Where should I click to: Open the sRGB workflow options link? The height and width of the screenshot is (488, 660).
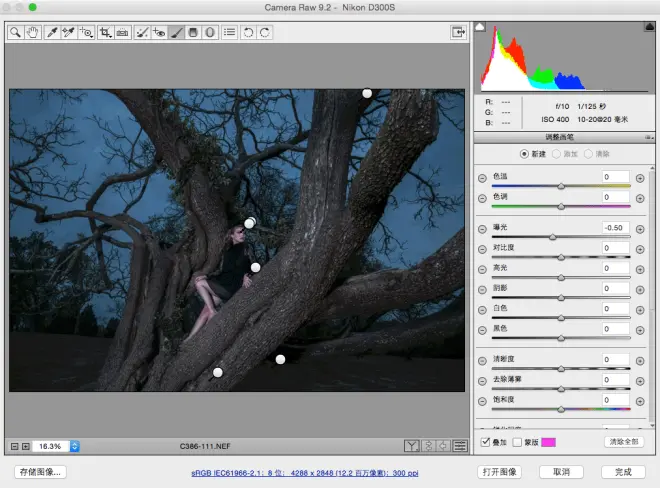(x=305, y=473)
